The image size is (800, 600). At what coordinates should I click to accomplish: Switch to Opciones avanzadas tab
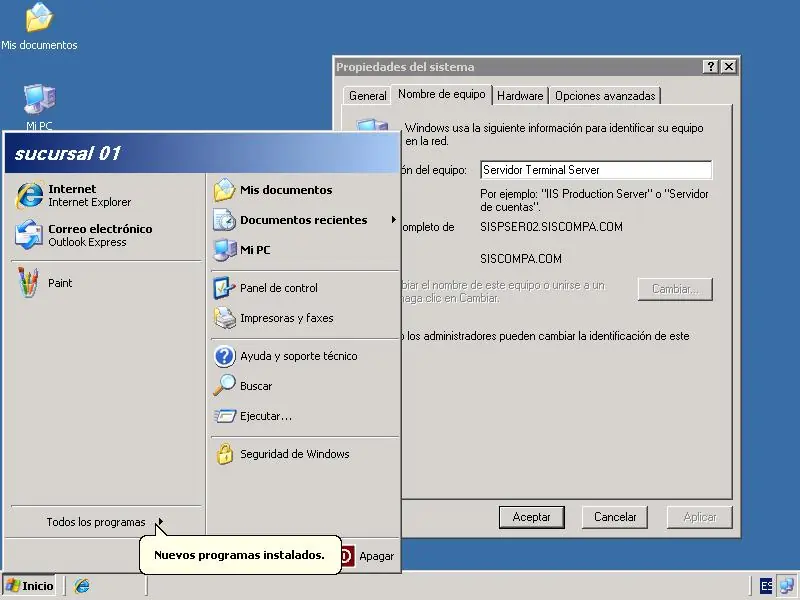(x=605, y=95)
